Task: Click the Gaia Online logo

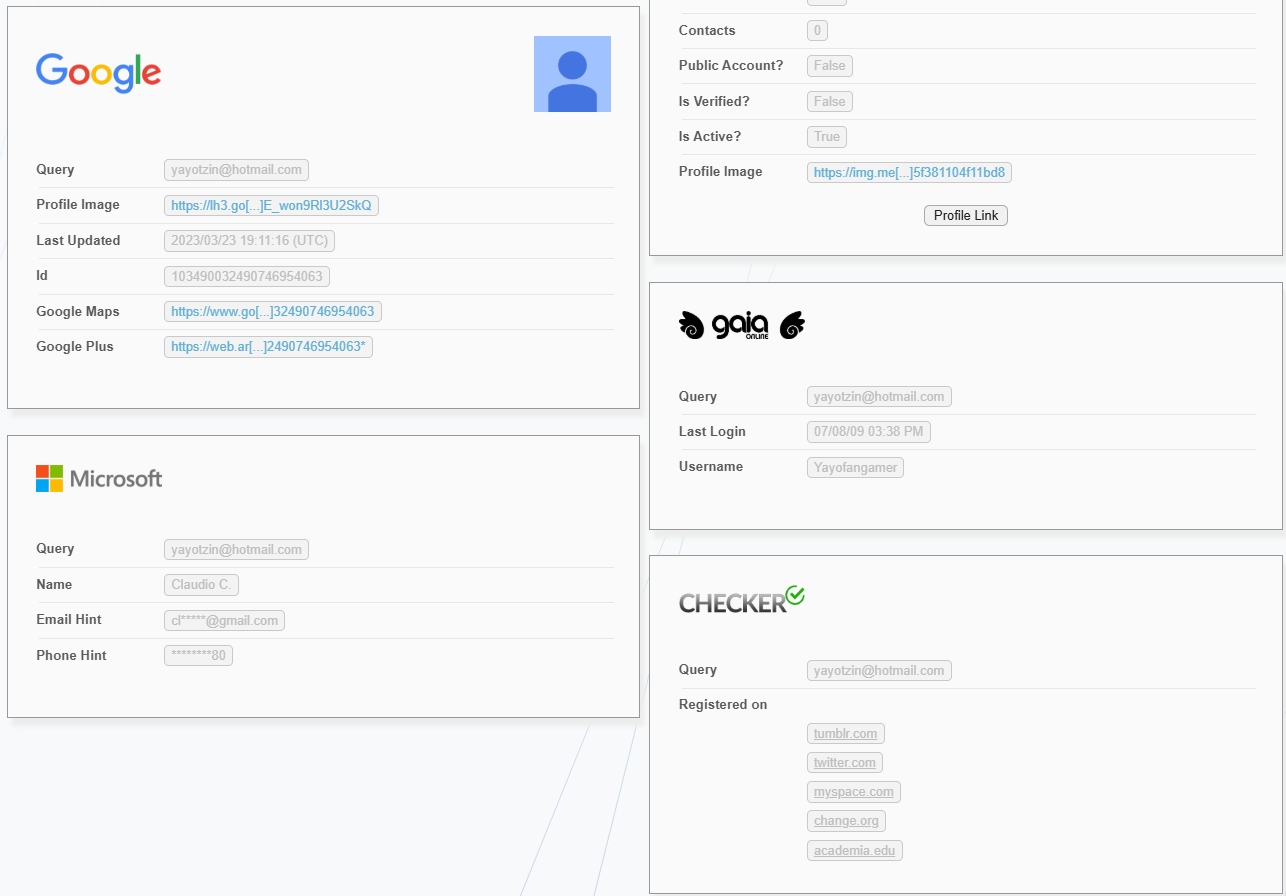Action: 742,325
